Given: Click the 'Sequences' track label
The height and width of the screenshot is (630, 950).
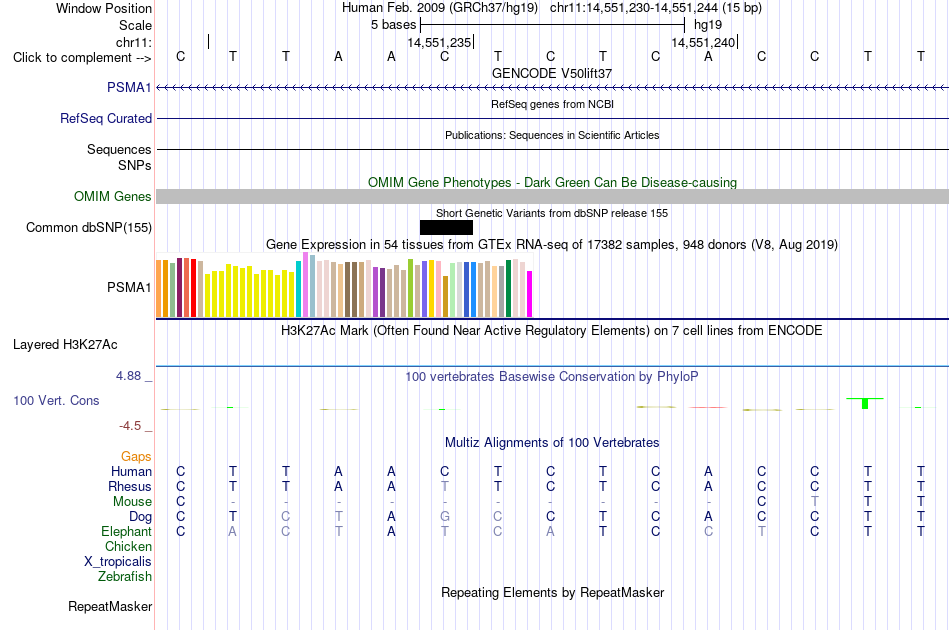Looking at the screenshot, I should [119, 149].
